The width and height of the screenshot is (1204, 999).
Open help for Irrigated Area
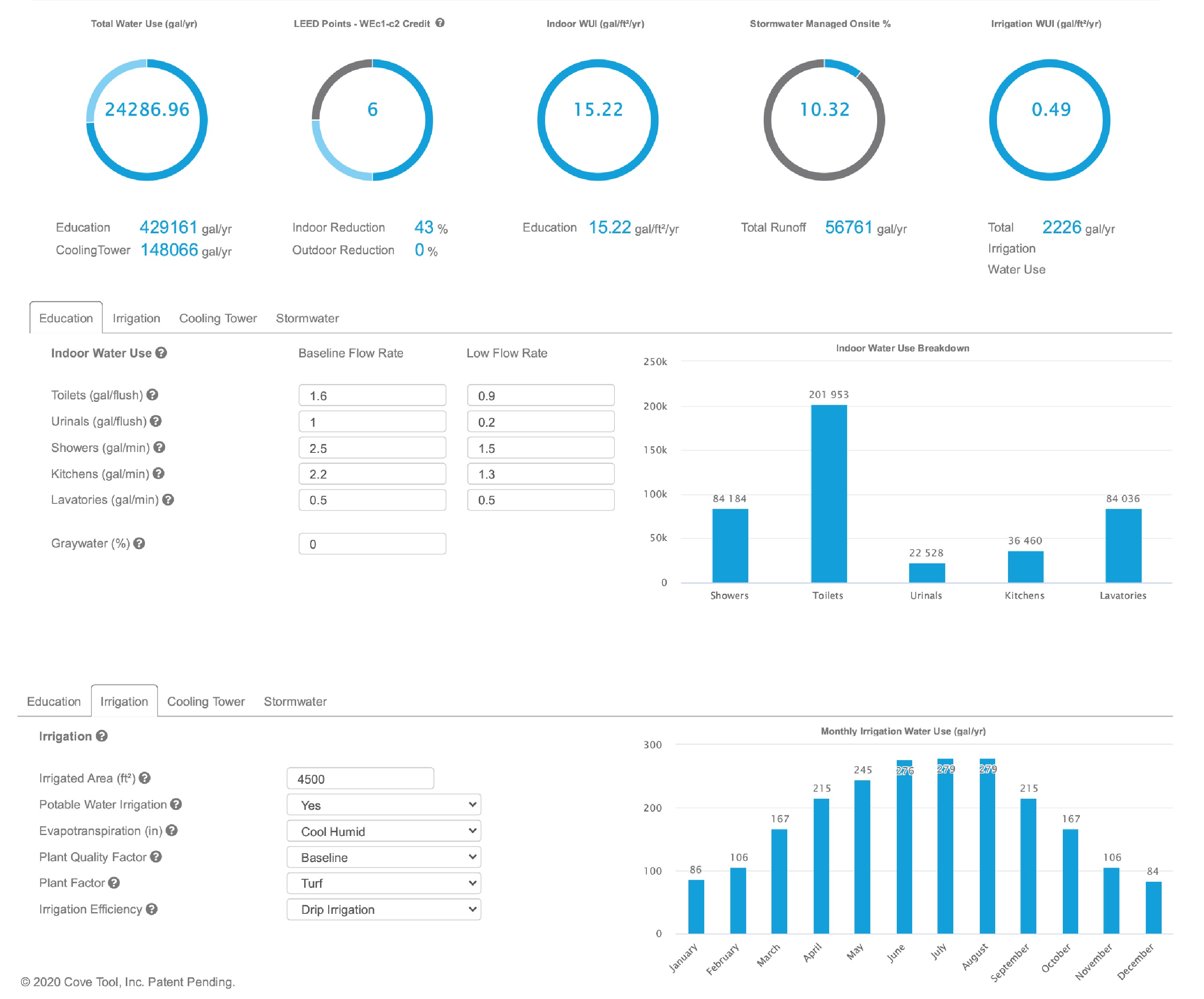(x=145, y=778)
